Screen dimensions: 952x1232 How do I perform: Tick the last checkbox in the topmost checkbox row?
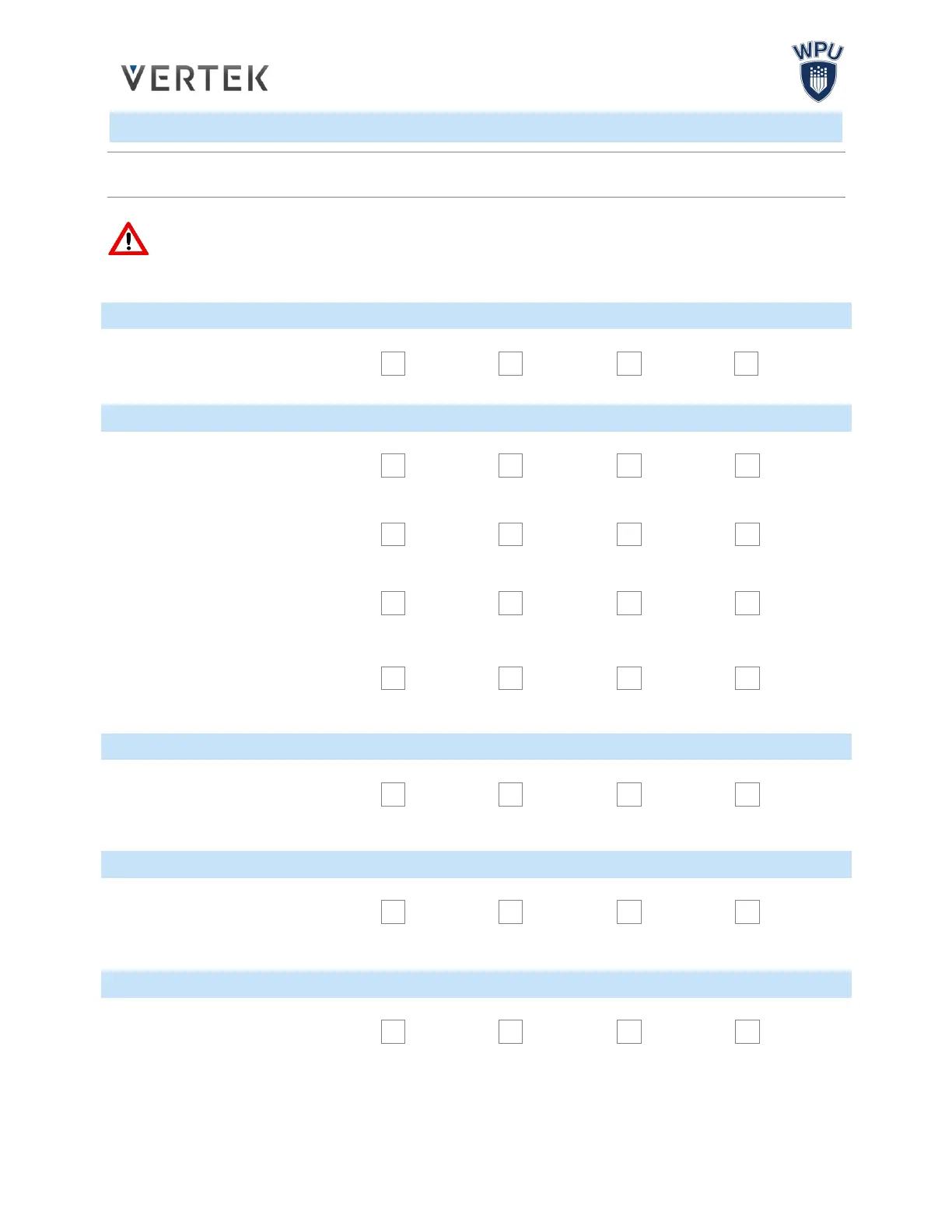pyautogui.click(x=746, y=363)
